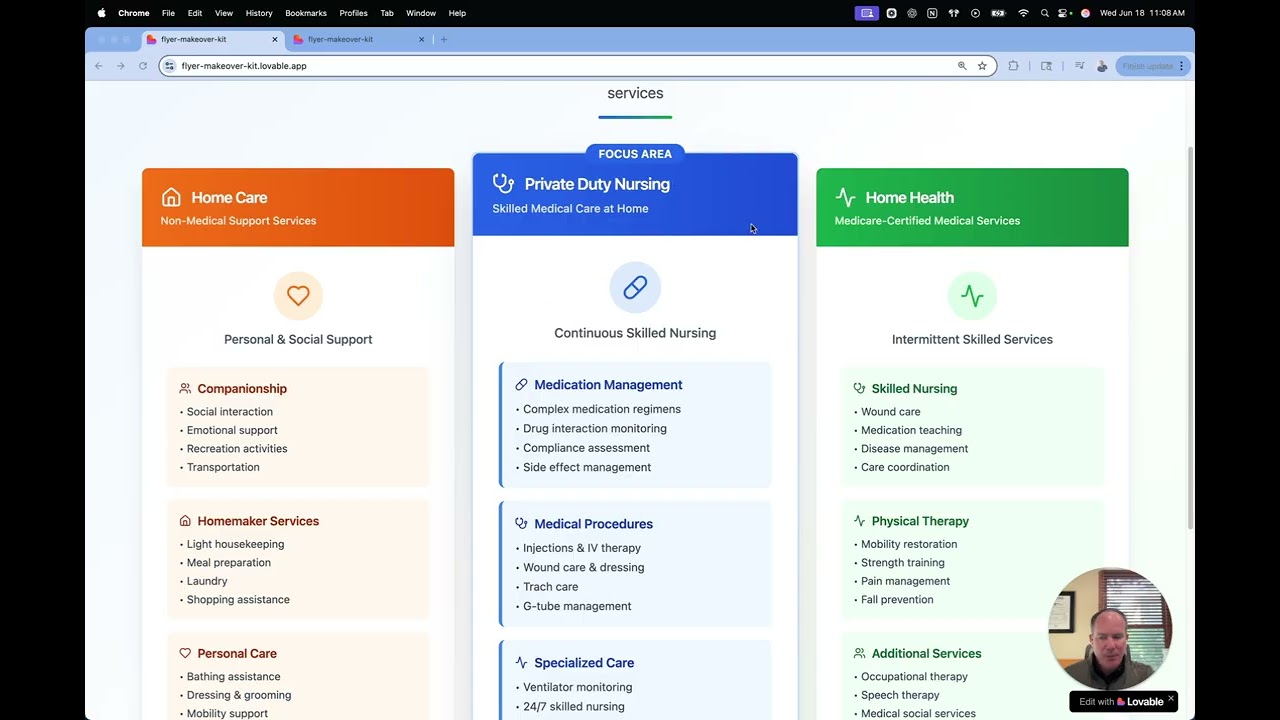
Task: Open macOS Spotlight search icon
Action: (x=1045, y=13)
